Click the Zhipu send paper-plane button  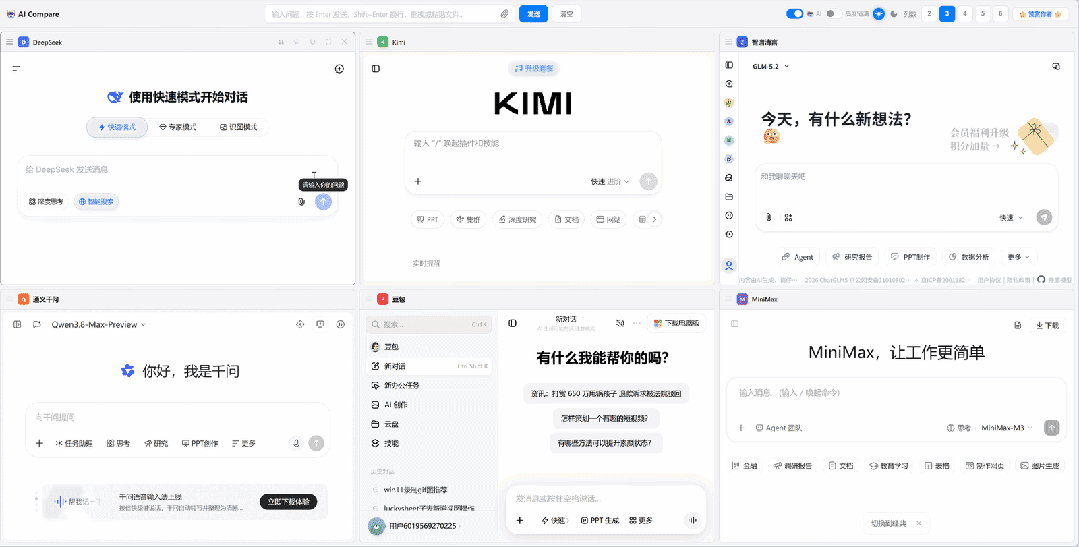point(1044,217)
